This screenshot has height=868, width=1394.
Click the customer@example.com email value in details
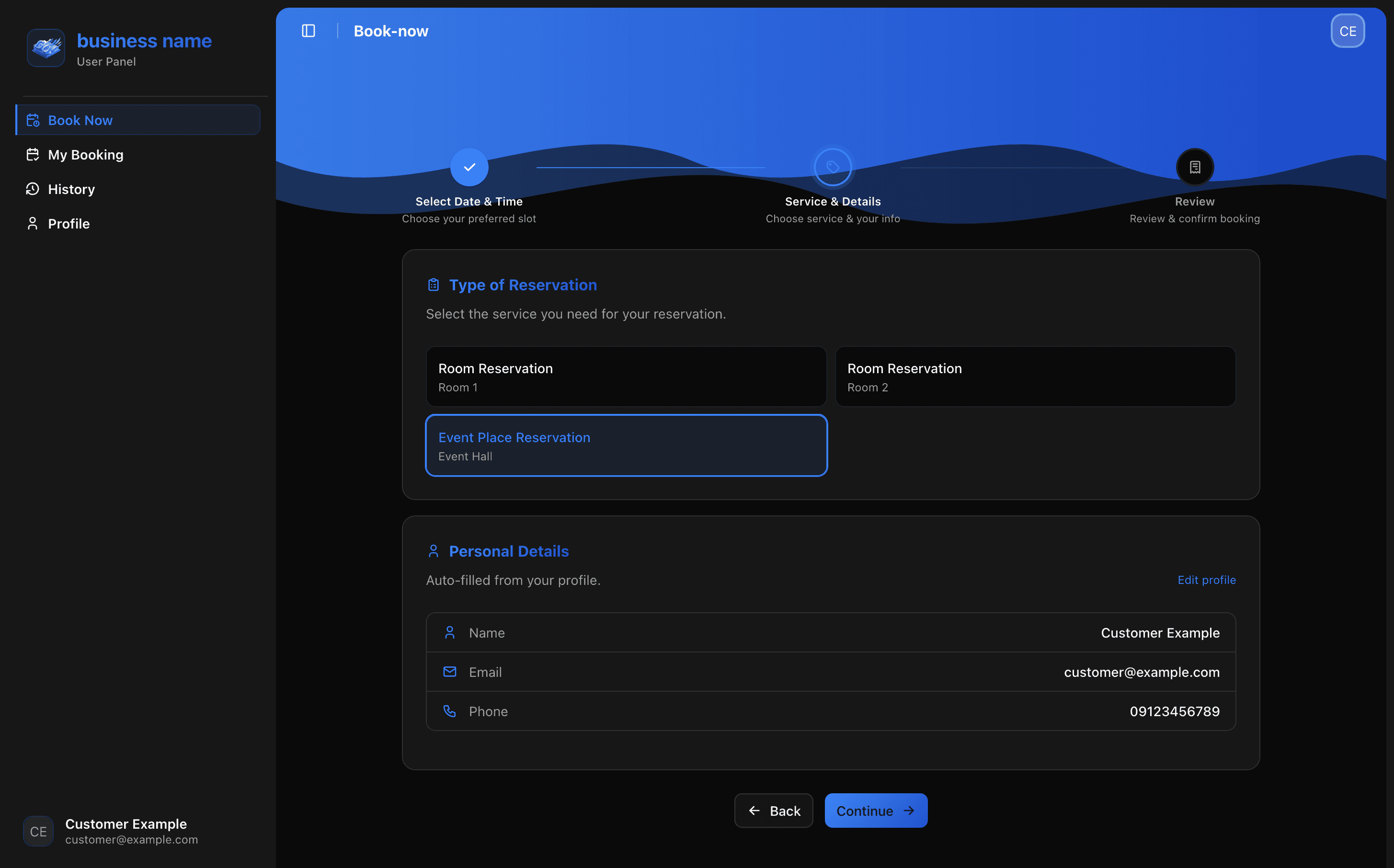1142,672
